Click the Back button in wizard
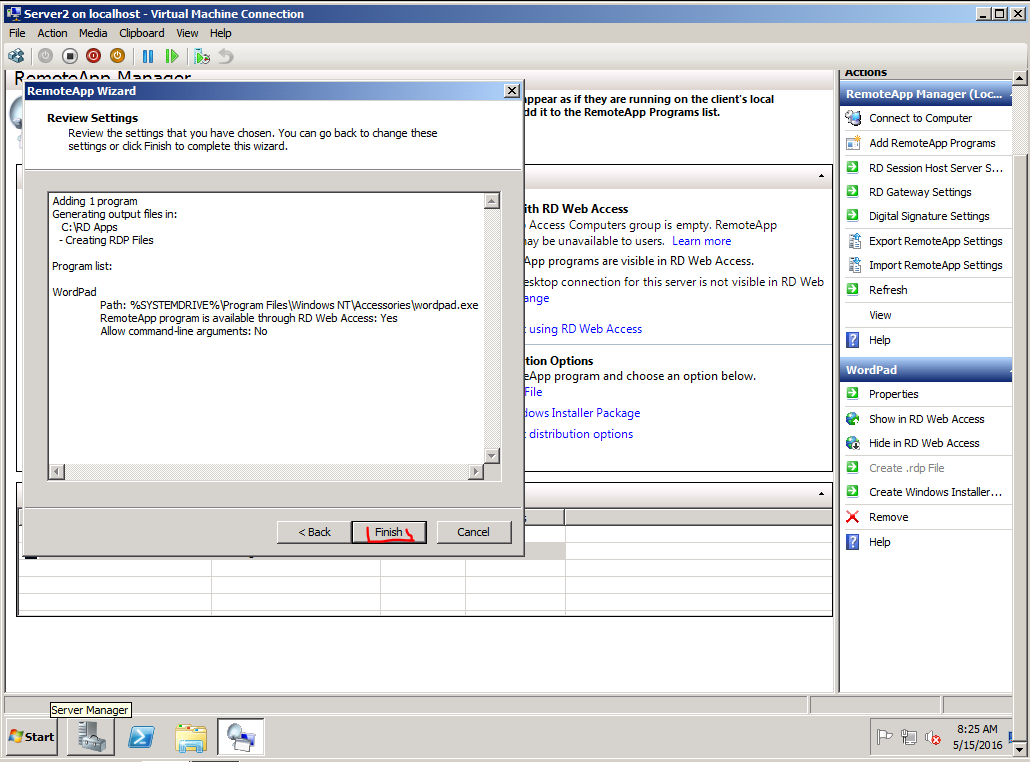The height and width of the screenshot is (762, 1030). click(314, 532)
